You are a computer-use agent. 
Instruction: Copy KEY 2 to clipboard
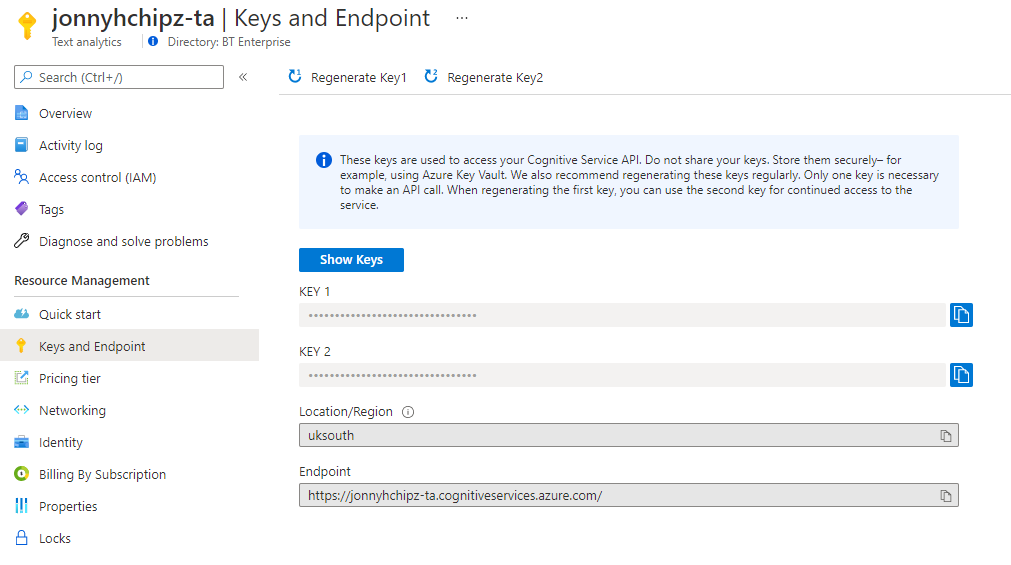[961, 375]
